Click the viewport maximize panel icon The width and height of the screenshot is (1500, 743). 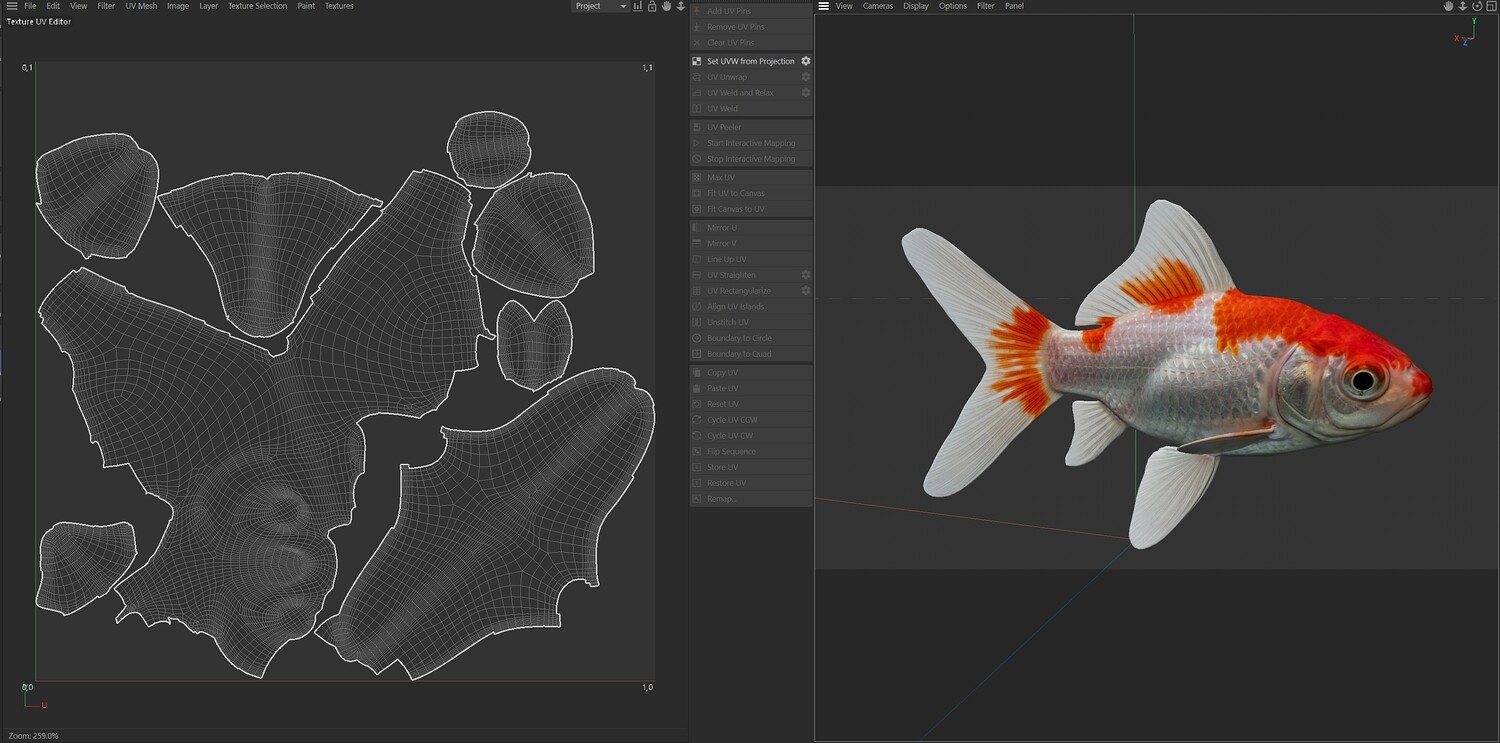[1491, 6]
